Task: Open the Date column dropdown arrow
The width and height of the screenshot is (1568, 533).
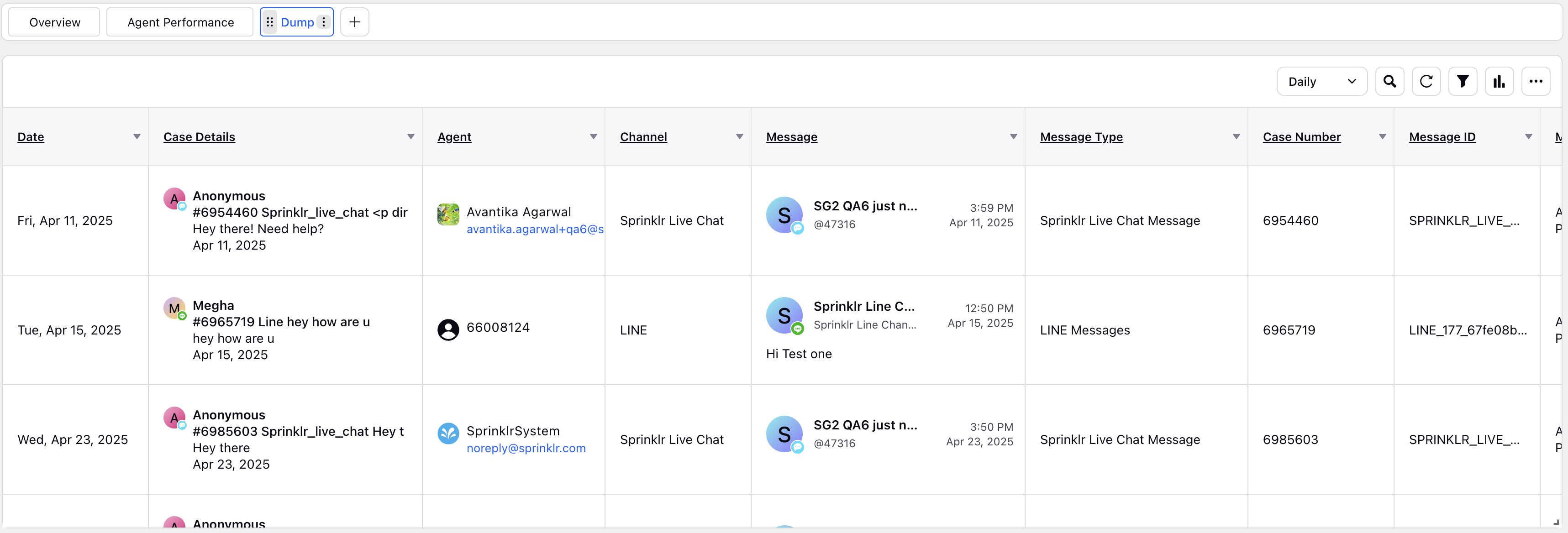Action: [x=137, y=137]
